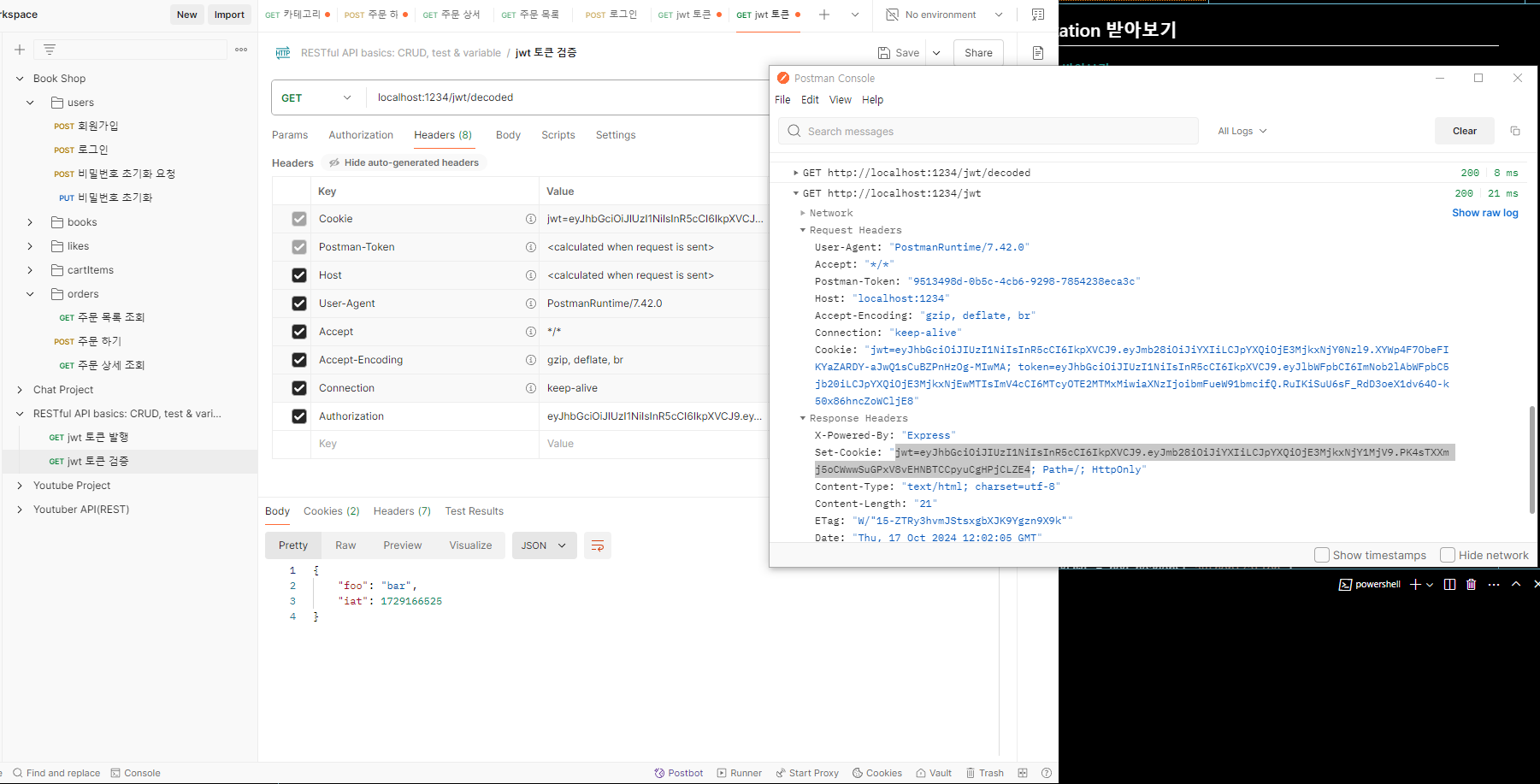This screenshot has width=1540, height=784.
Task: Open response Cookies (2) tab
Action: (332, 511)
